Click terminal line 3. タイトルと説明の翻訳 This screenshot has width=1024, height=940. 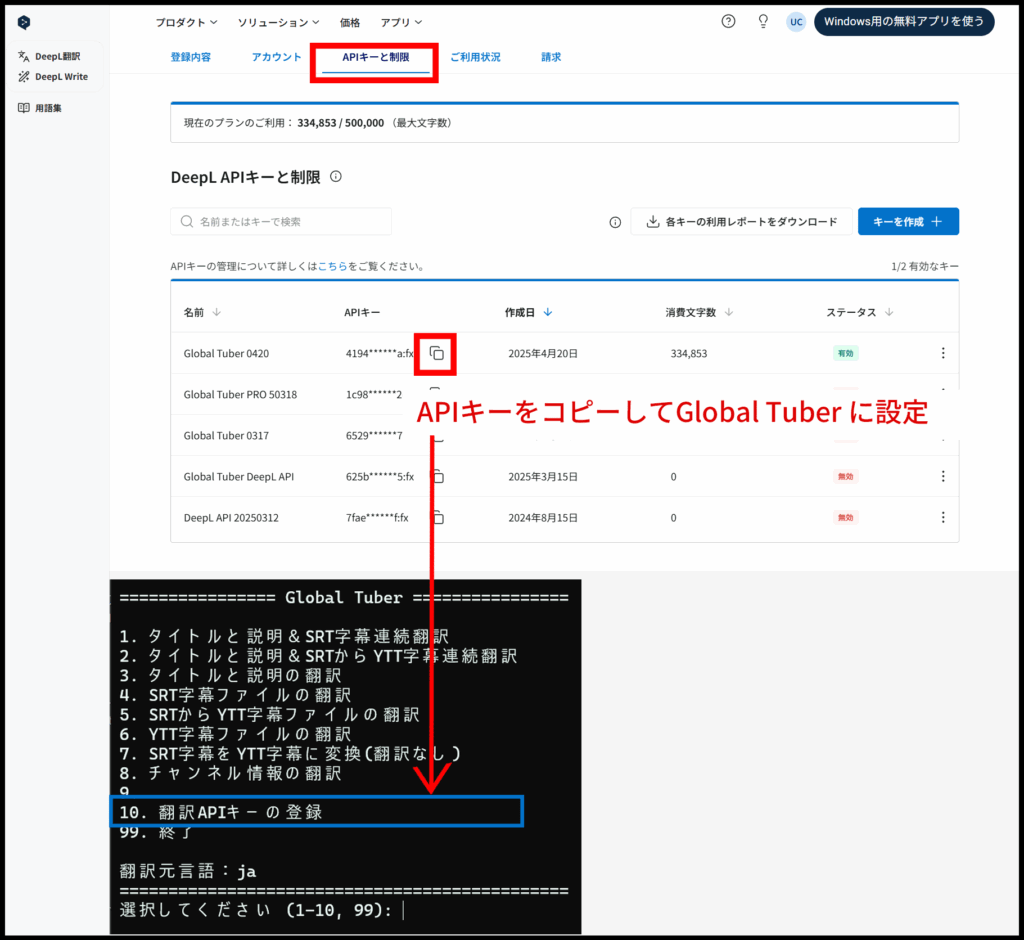tap(230, 675)
